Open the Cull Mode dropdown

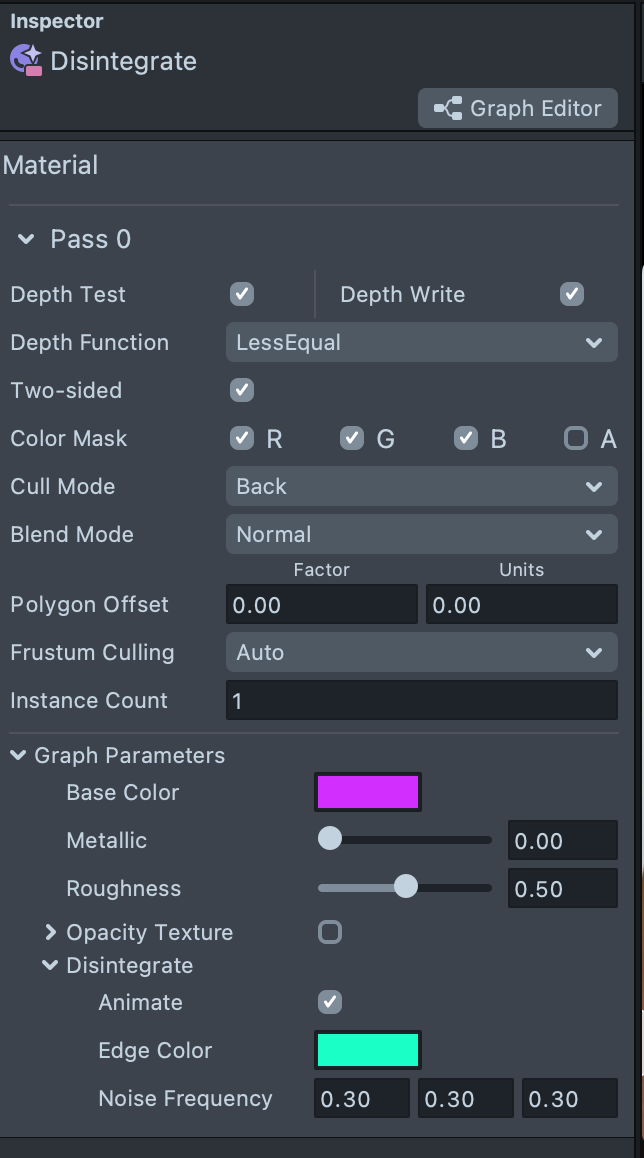point(421,486)
